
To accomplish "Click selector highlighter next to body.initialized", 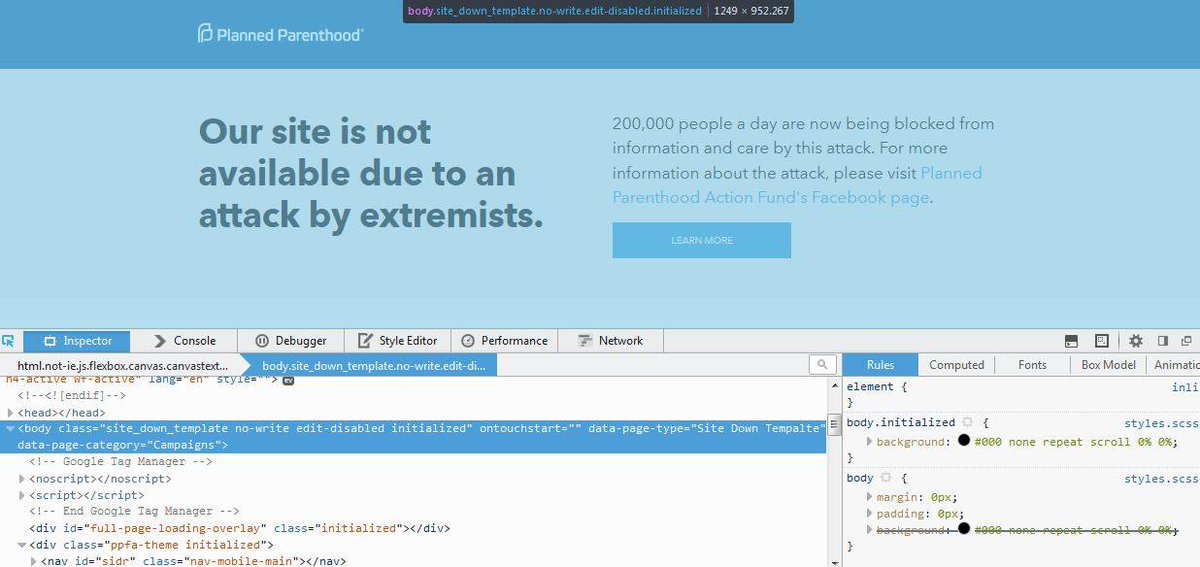I will [x=967, y=423].
